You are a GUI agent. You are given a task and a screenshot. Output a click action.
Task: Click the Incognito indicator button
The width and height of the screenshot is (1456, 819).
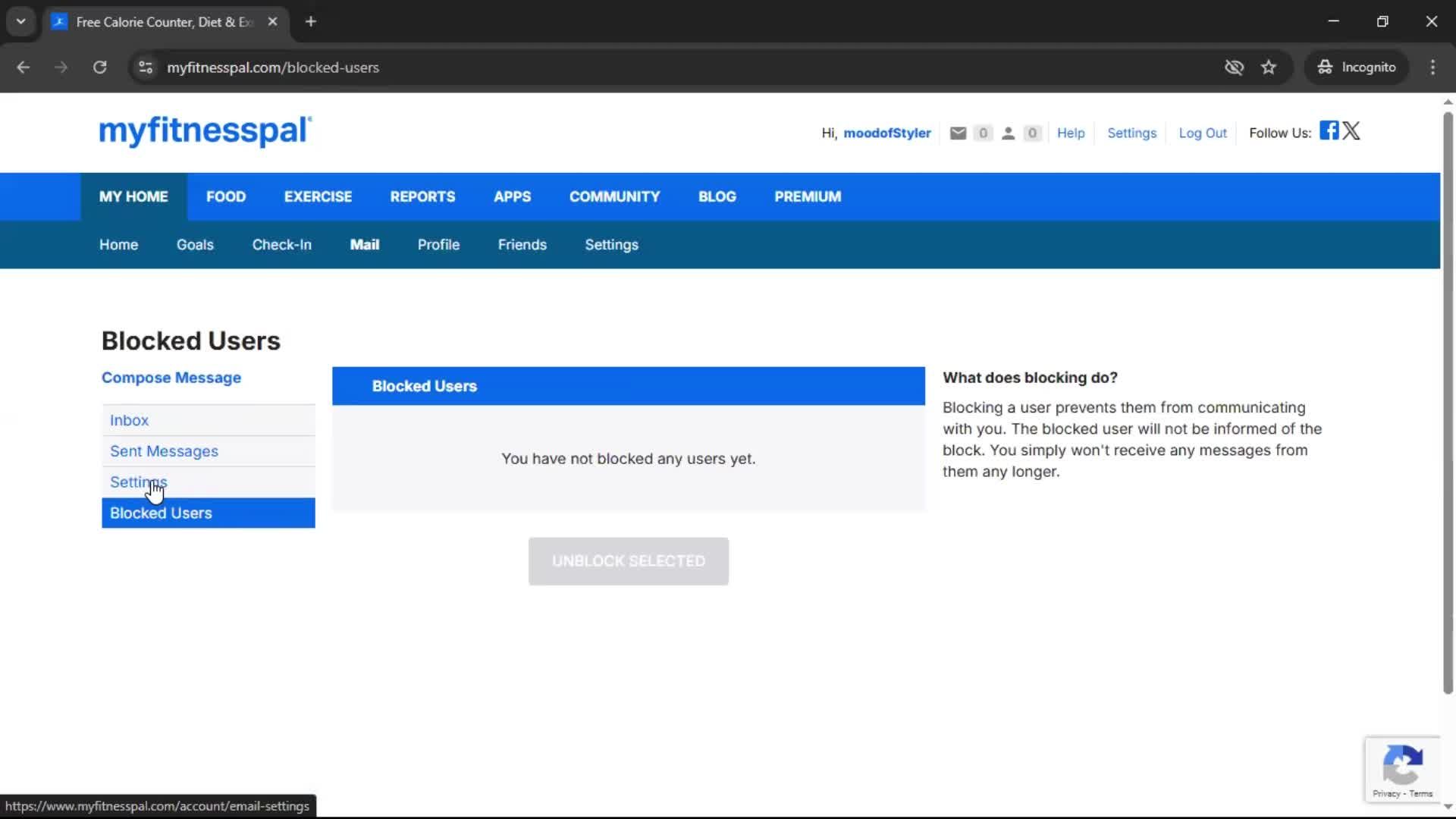(x=1357, y=67)
